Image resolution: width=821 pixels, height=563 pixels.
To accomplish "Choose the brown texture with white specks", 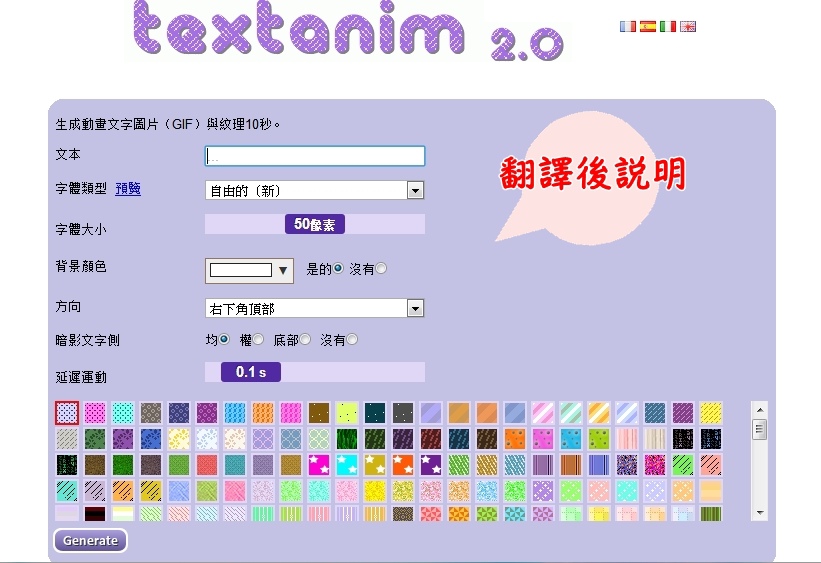I will [319, 413].
